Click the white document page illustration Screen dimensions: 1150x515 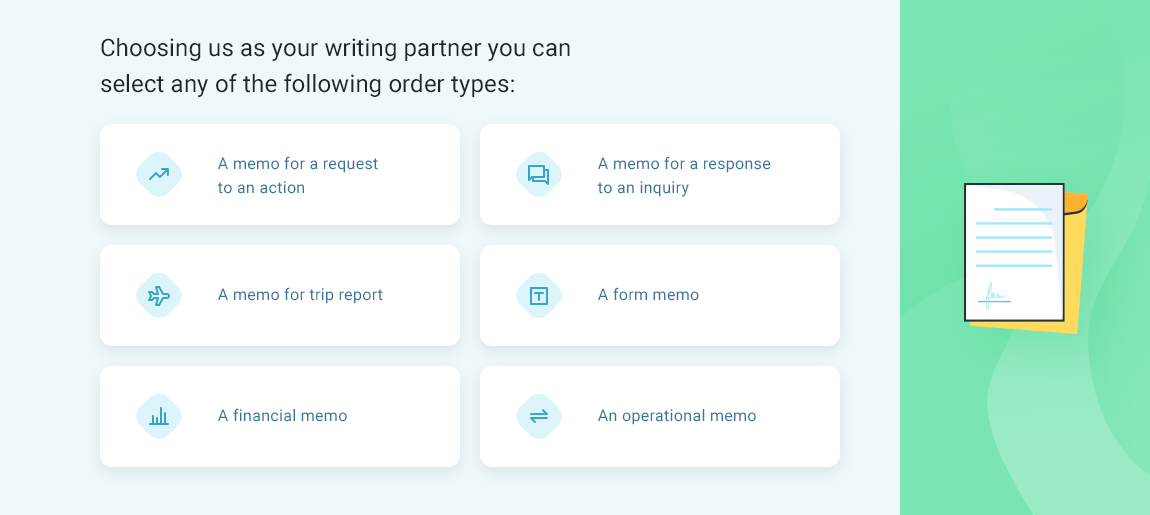[1014, 252]
